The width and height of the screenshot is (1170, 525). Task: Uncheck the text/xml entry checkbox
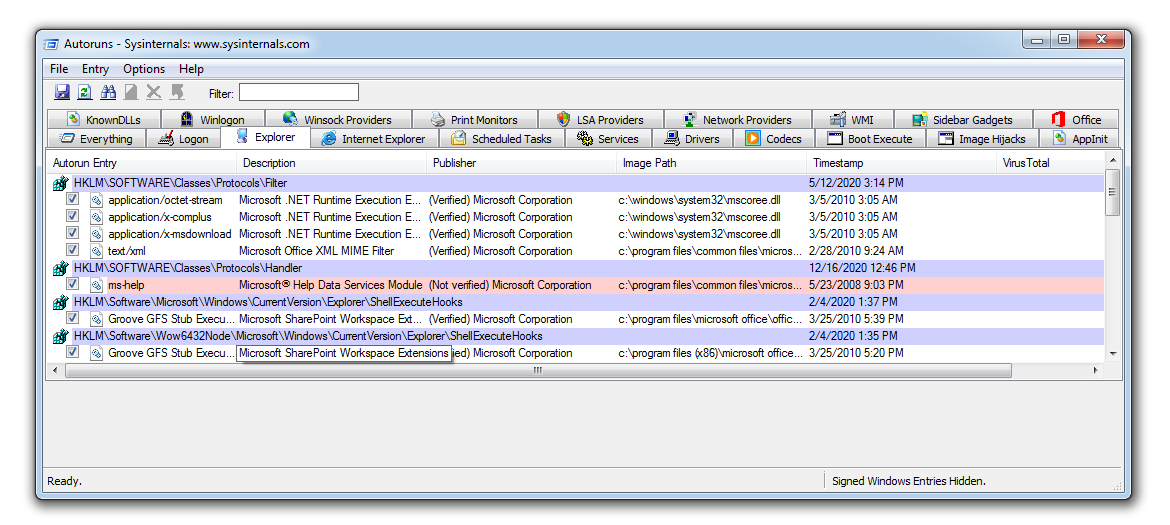pyautogui.click(x=72, y=250)
